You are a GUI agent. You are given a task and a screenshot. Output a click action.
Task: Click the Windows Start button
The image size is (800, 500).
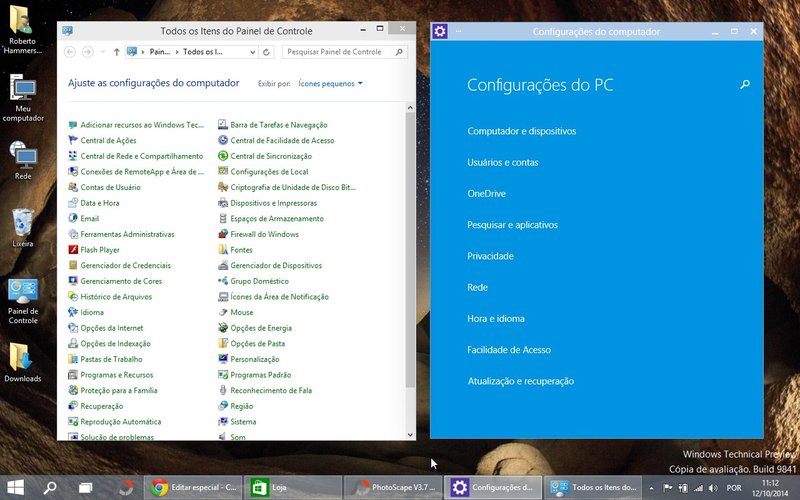16,488
